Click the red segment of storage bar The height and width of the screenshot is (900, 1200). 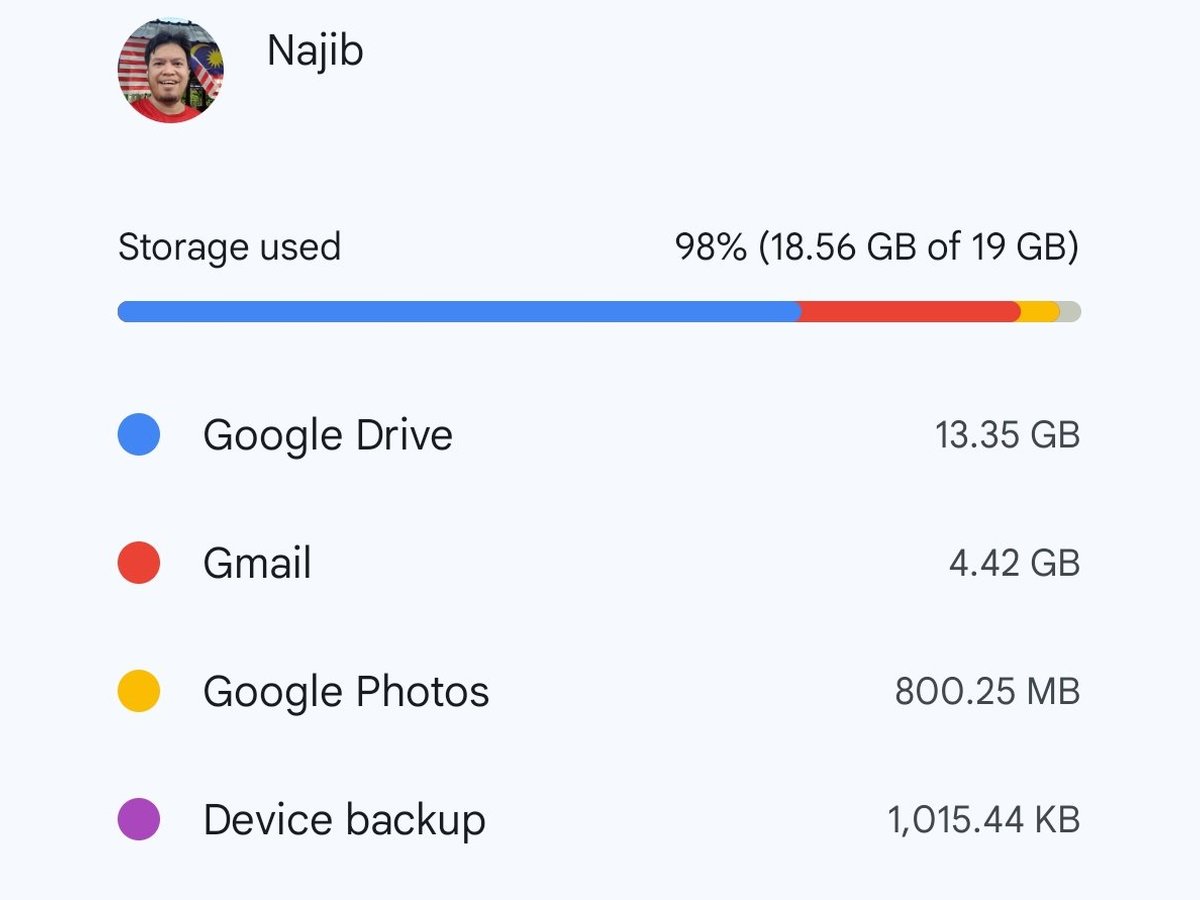tap(910, 311)
